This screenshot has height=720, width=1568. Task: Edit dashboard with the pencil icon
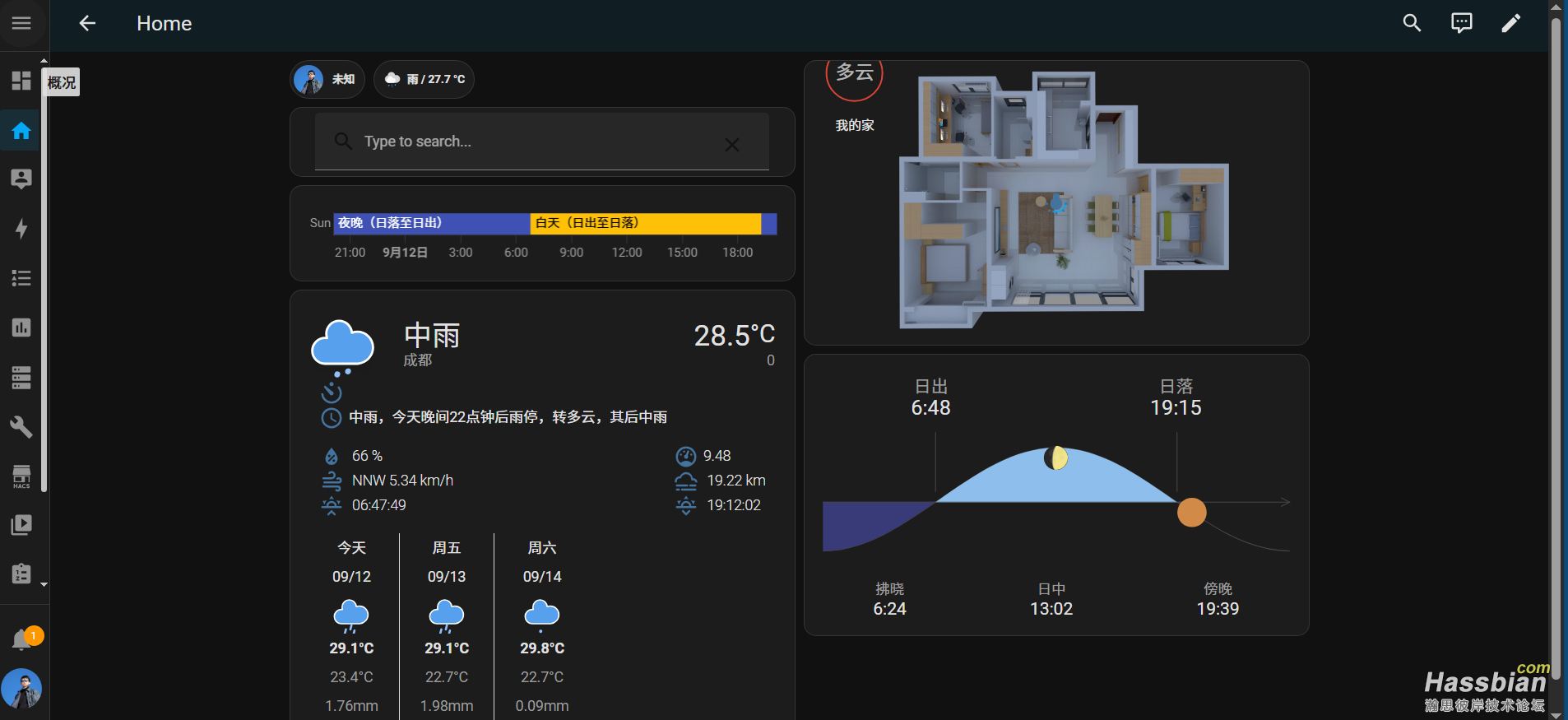pos(1510,23)
